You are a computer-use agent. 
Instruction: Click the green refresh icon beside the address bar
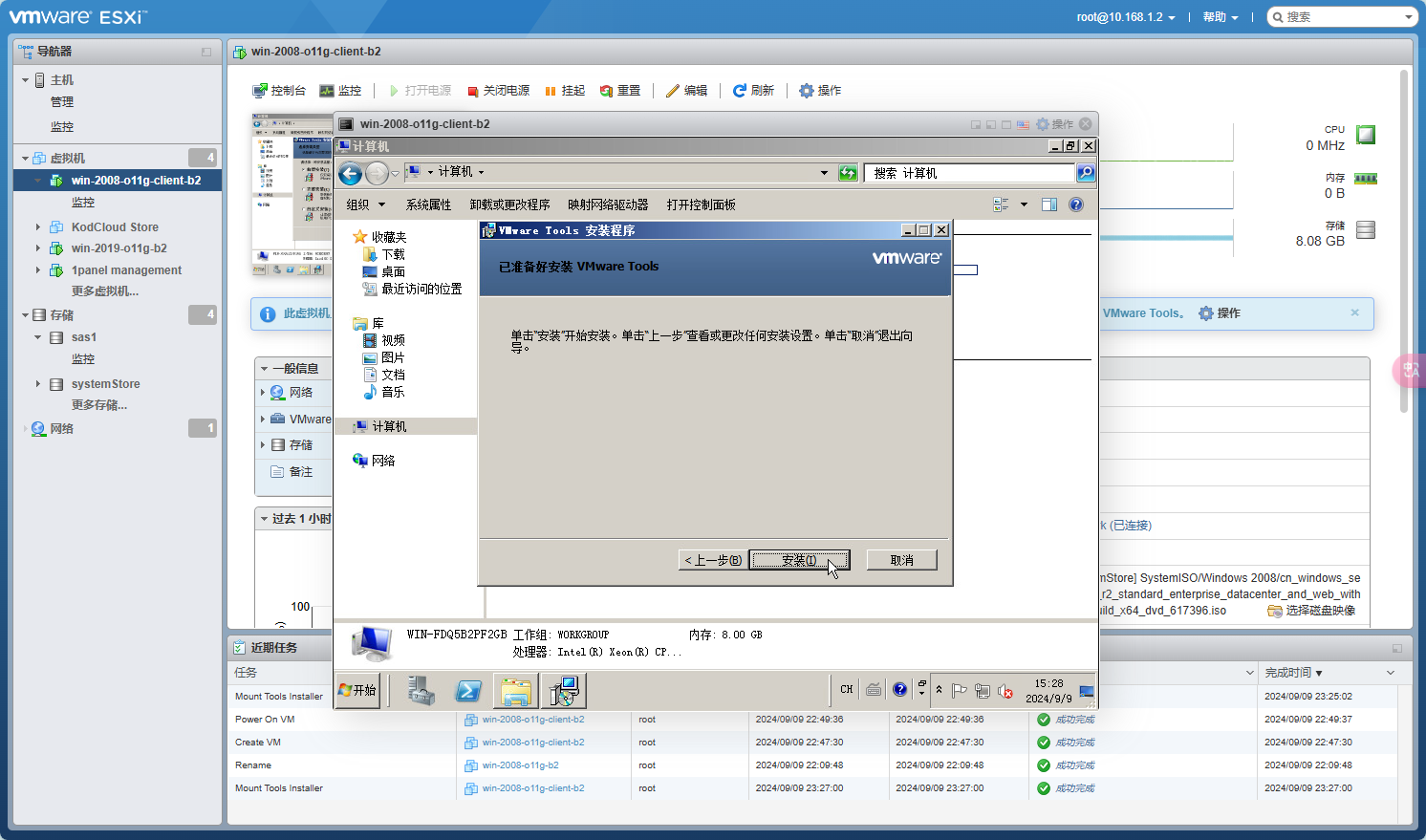pyautogui.click(x=848, y=173)
